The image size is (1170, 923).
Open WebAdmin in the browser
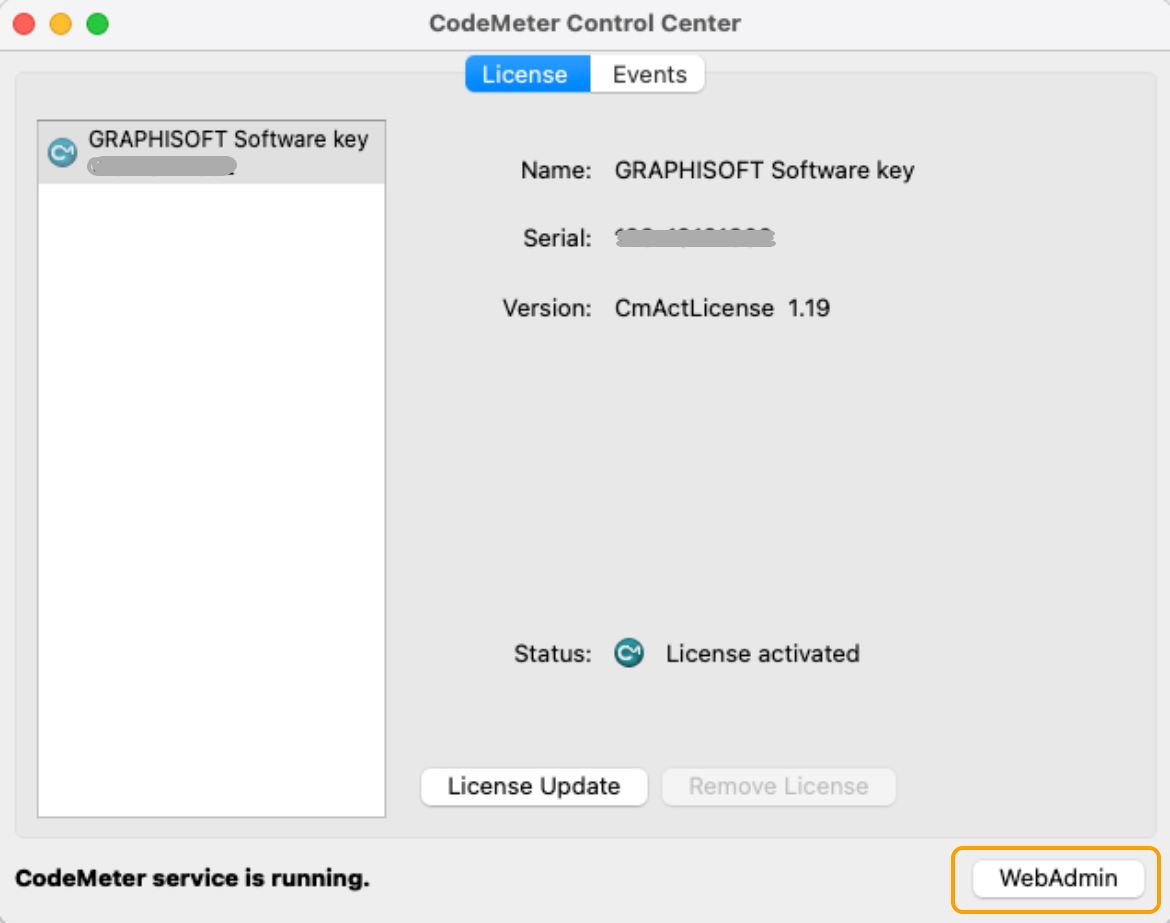tap(1057, 878)
